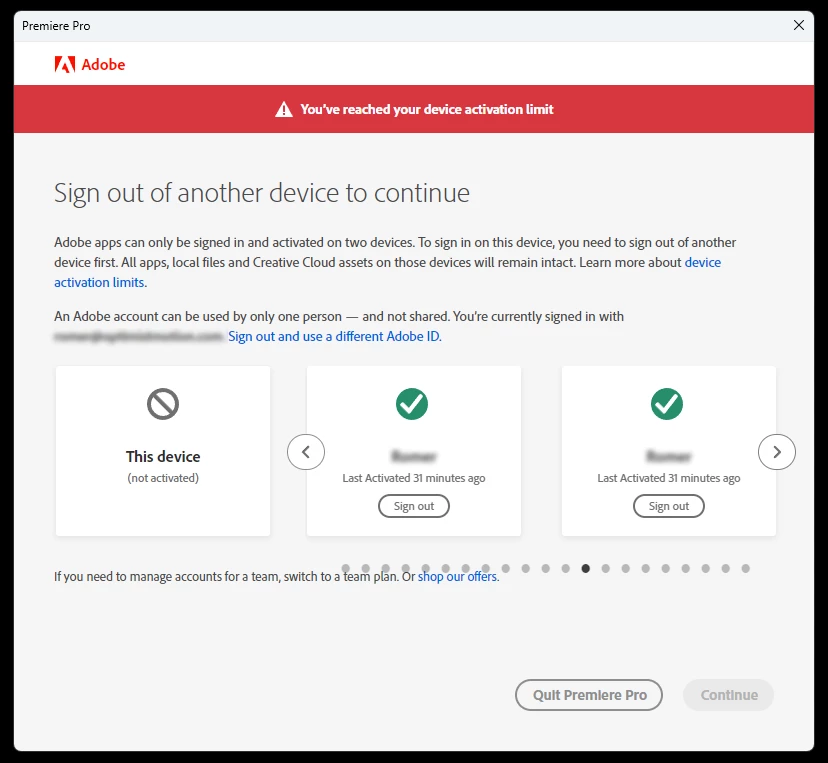Click the Premiere Pro window title
The image size is (828, 763).
pos(56,26)
